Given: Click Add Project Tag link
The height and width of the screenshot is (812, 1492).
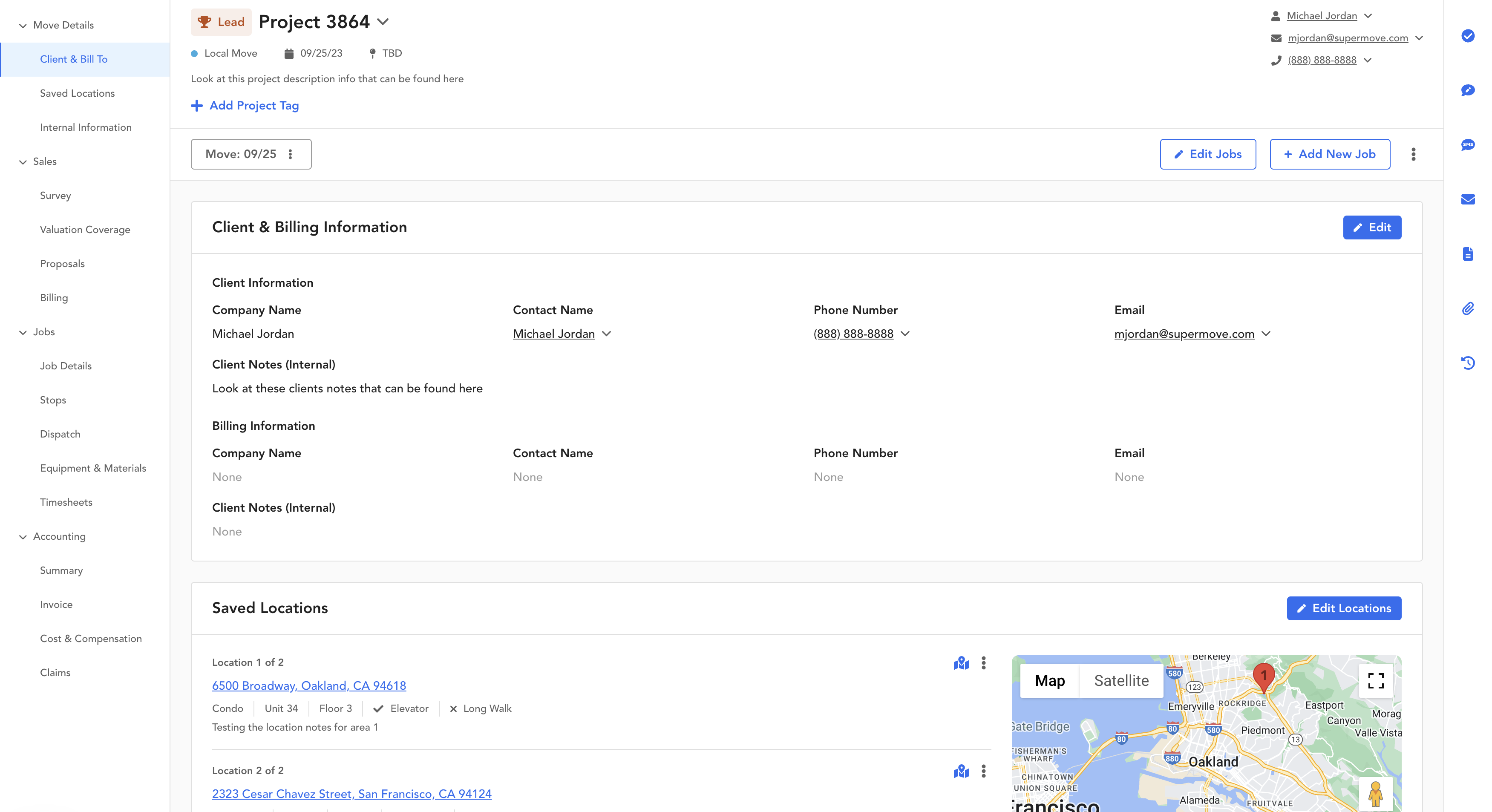Looking at the screenshot, I should (245, 105).
